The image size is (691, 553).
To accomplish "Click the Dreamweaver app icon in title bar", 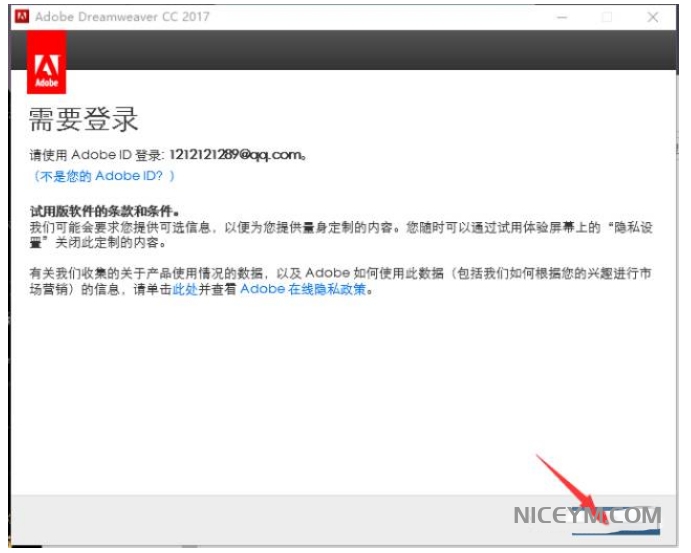I will (x=22, y=17).
